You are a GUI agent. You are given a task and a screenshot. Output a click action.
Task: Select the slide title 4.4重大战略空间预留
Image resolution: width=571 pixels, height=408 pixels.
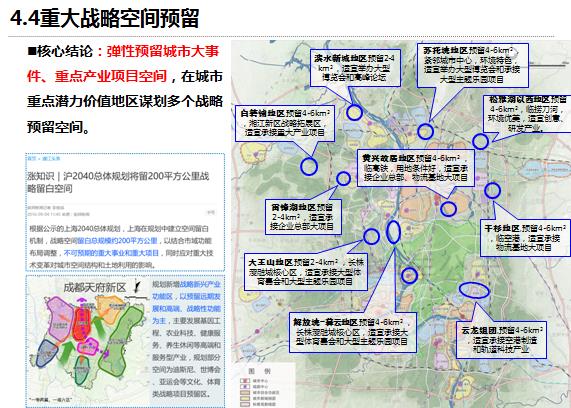tap(105, 18)
